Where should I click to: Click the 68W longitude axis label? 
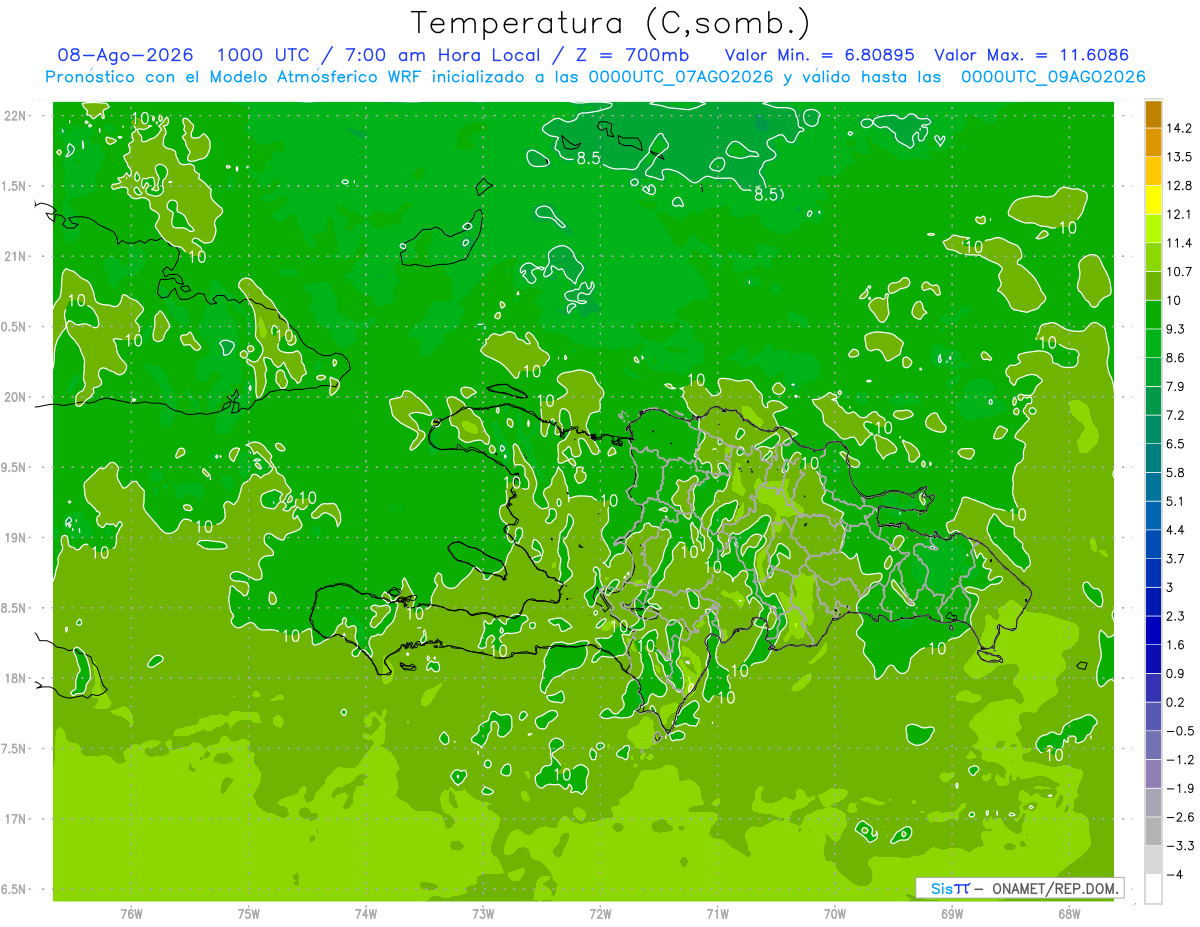[1069, 914]
